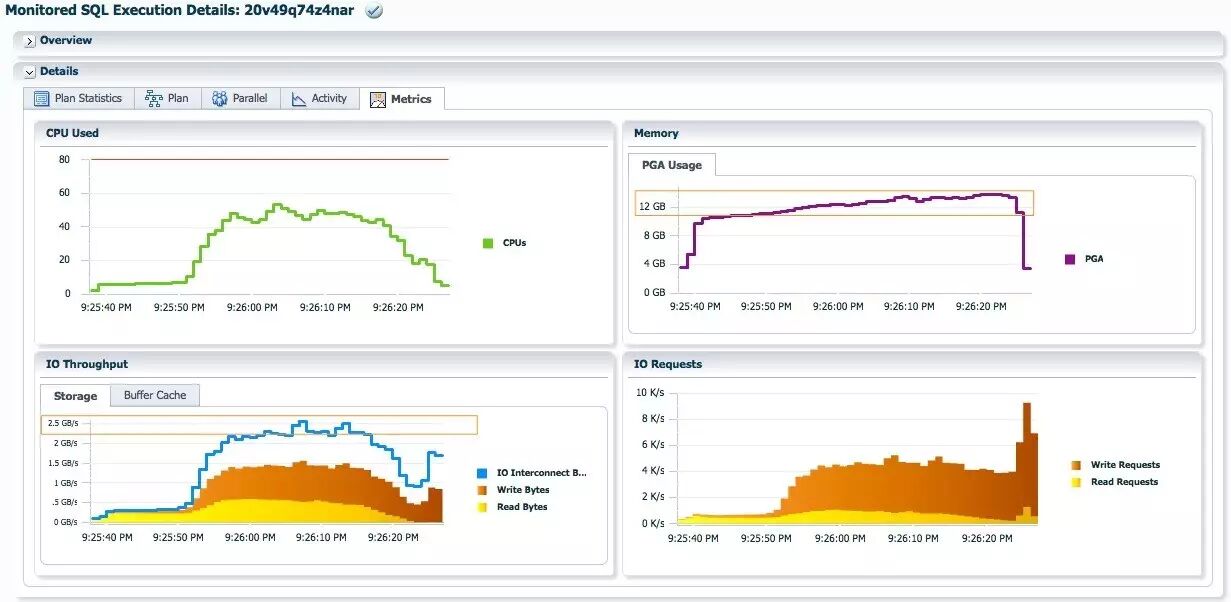Click the checkmark icon beside the SQL ID

[374, 11]
